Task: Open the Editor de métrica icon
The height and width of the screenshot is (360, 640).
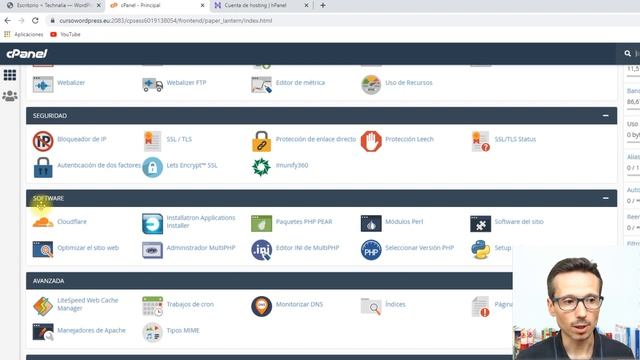Action: tap(262, 84)
